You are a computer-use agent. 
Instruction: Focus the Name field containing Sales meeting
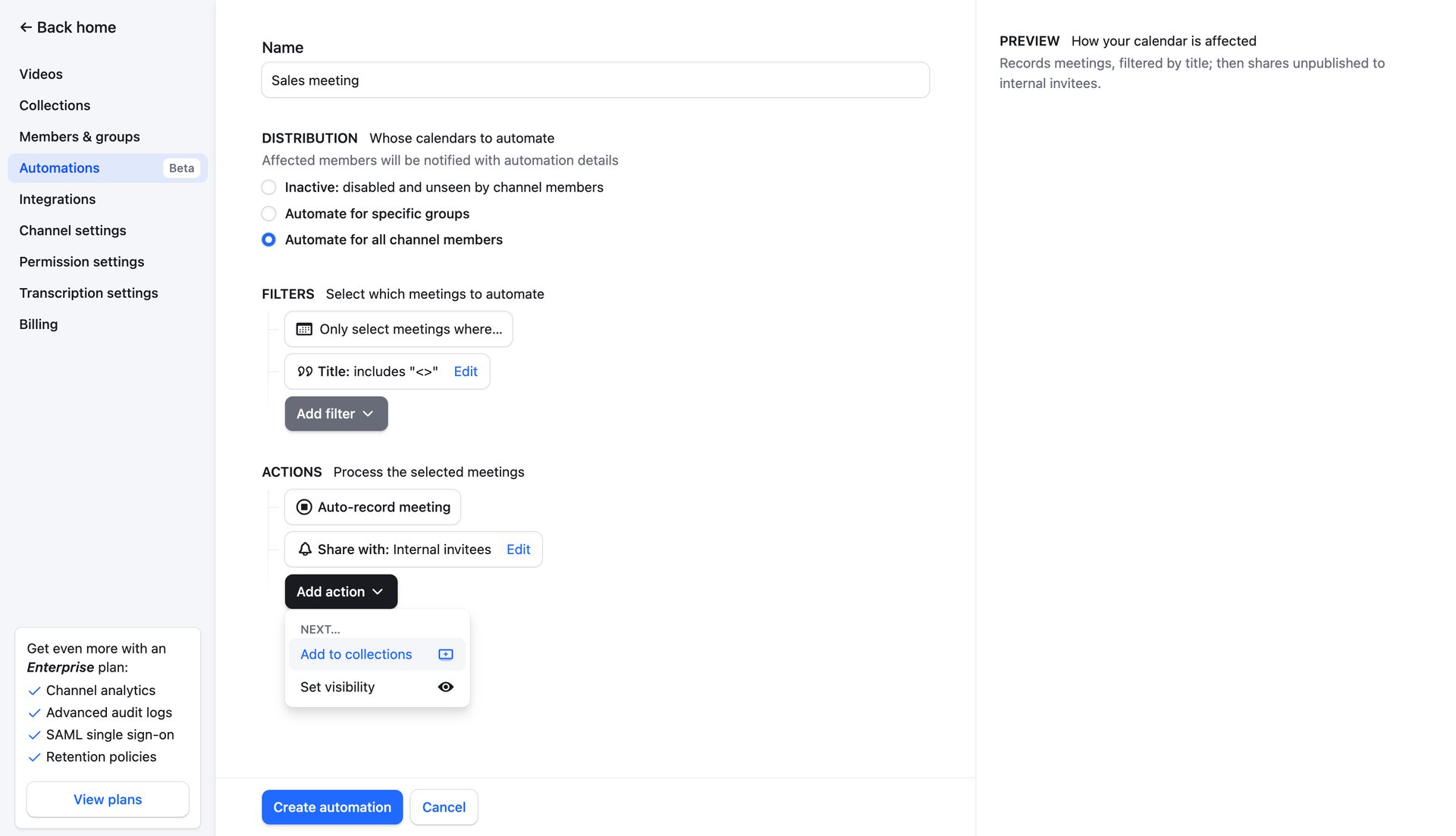(595, 80)
